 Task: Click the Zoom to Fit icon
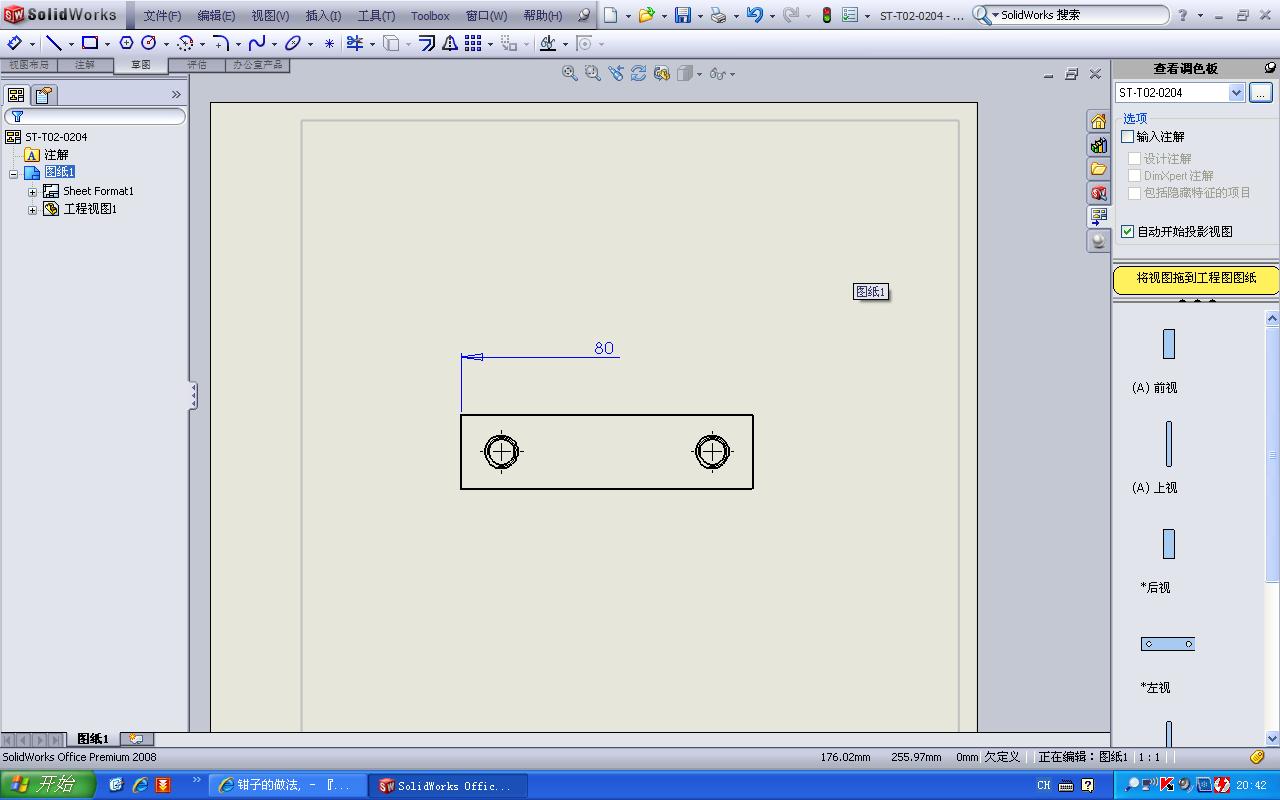[570, 73]
